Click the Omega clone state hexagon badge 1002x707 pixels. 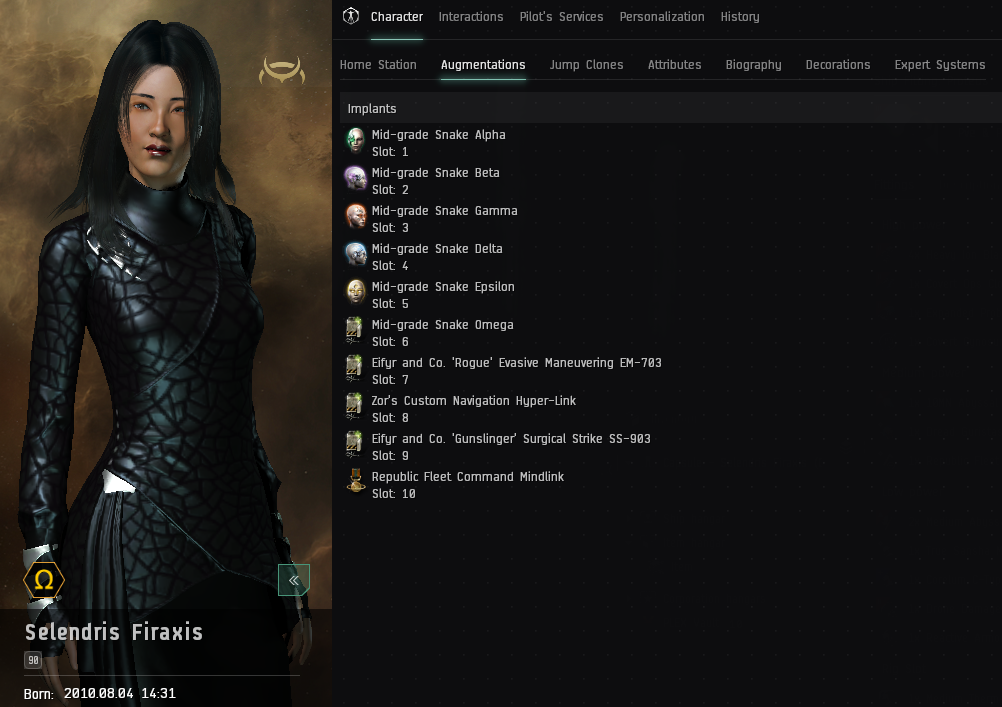pyautogui.click(x=43, y=580)
